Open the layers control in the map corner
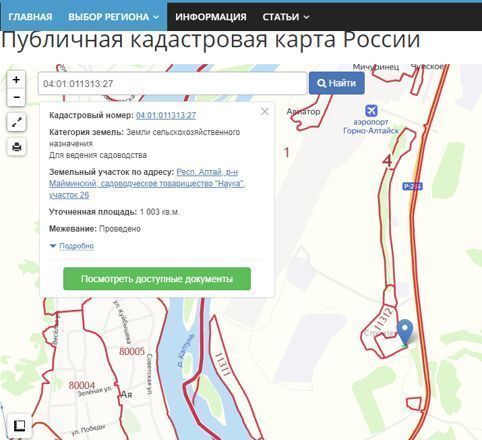The height and width of the screenshot is (440, 482). [19, 426]
